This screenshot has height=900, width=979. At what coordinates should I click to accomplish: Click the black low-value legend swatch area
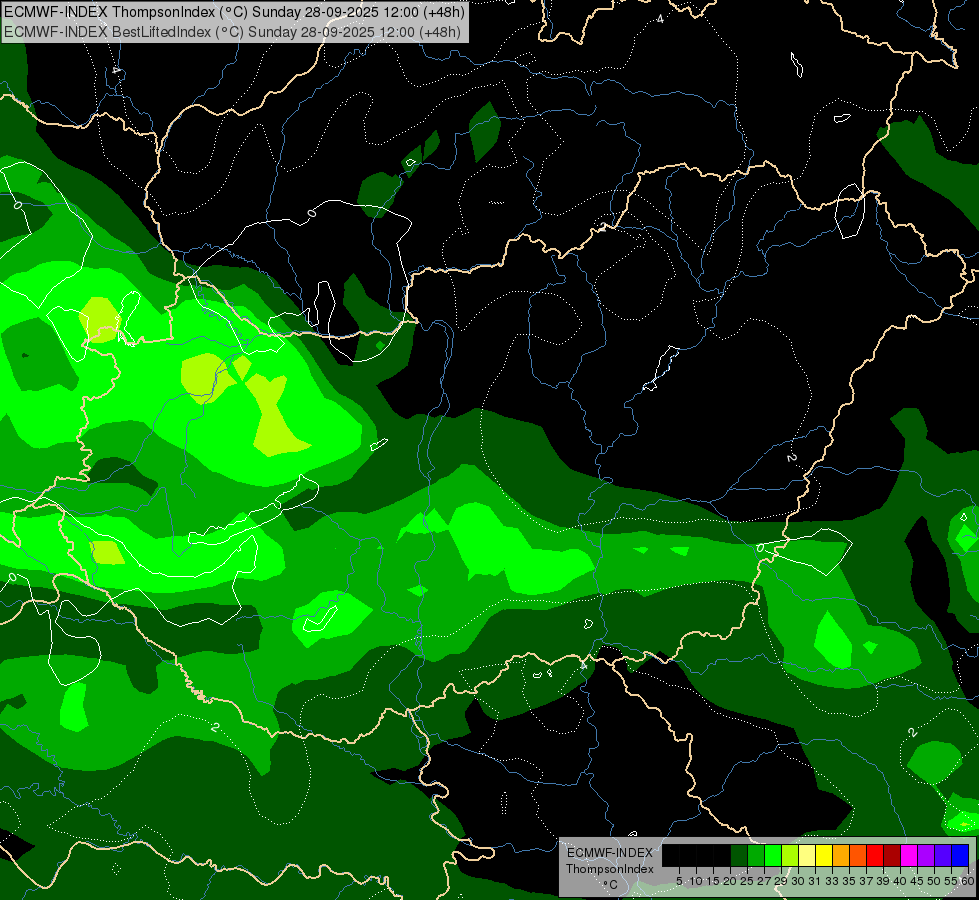(695, 855)
